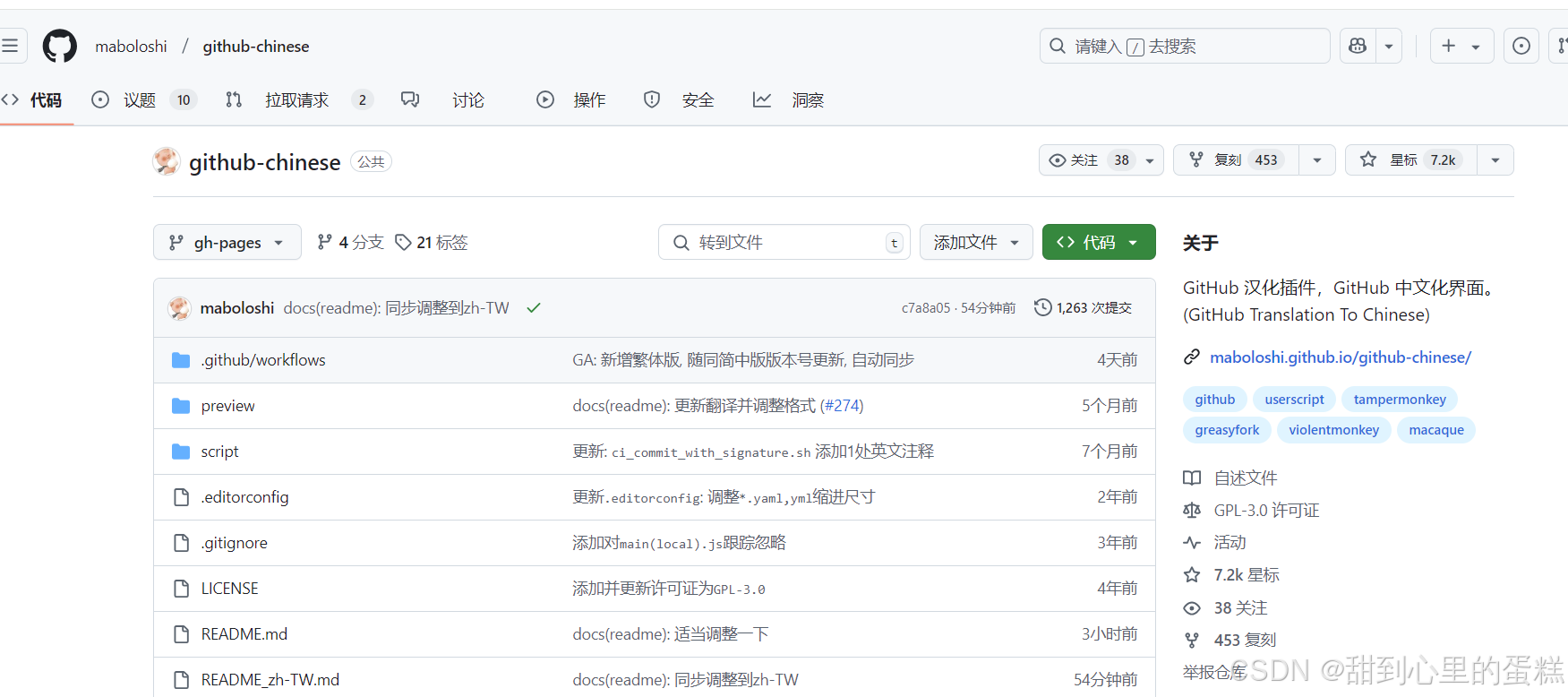Viewport: 1568px width, 697px height.
Task: Open the README_zh-TW.md file
Action: (x=270, y=680)
